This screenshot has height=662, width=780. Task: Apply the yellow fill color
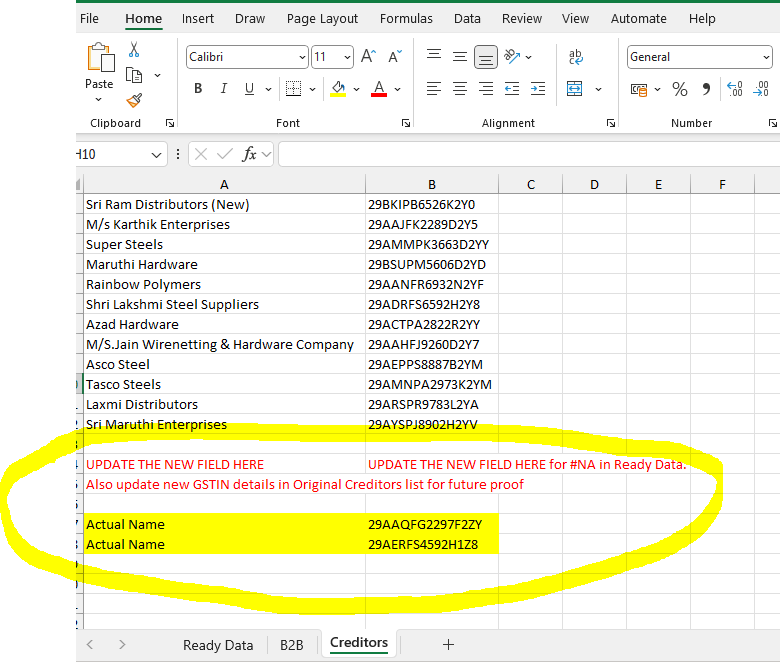tap(338, 89)
